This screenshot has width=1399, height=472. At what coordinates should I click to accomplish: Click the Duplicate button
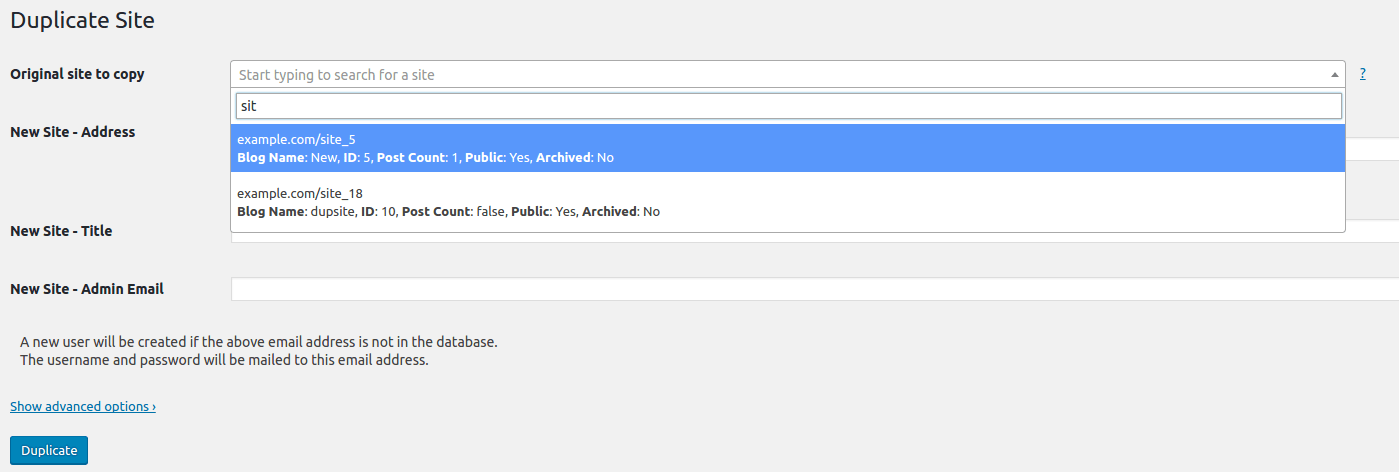pyautogui.click(x=49, y=450)
